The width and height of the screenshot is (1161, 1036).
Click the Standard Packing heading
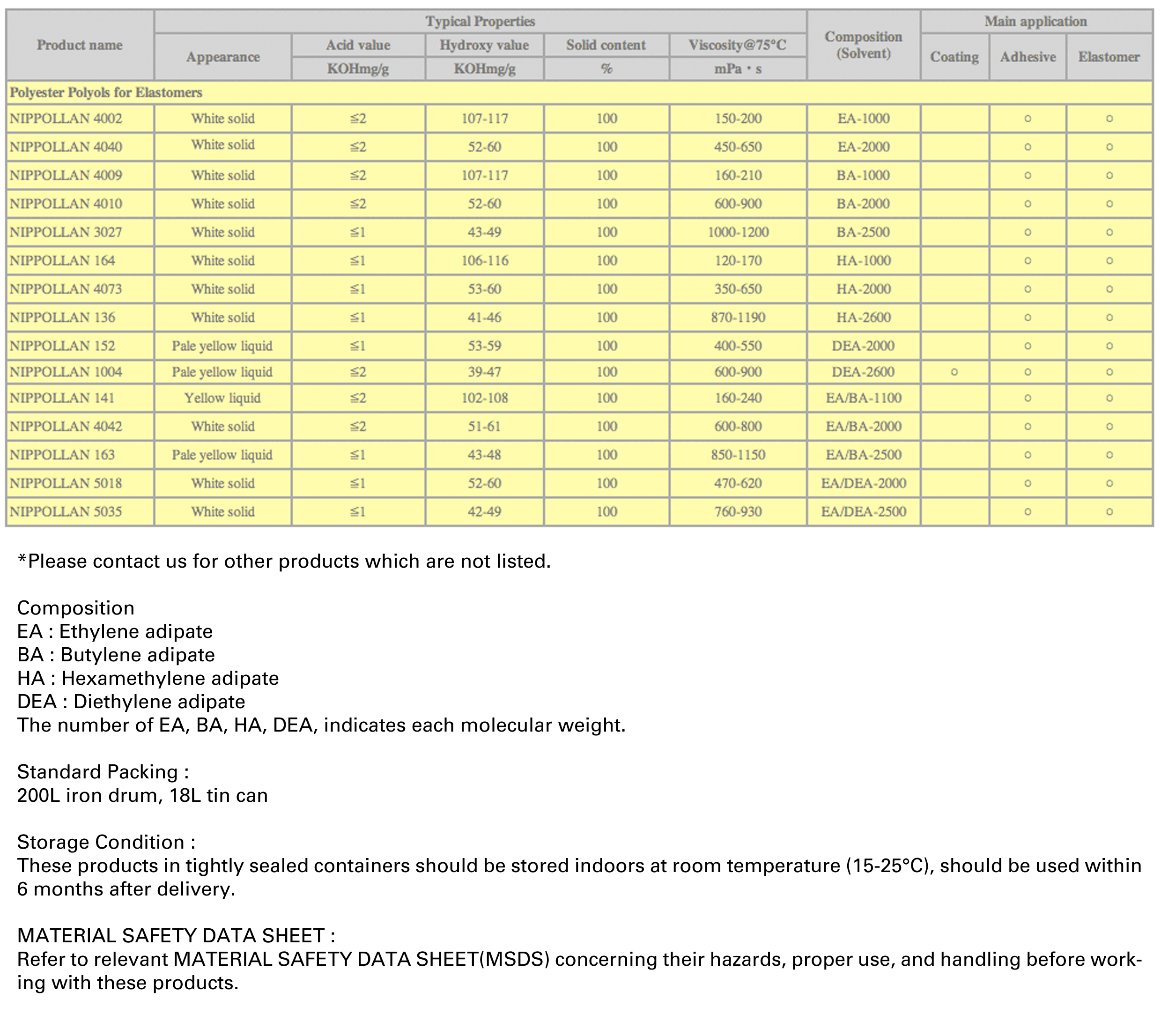[103, 772]
